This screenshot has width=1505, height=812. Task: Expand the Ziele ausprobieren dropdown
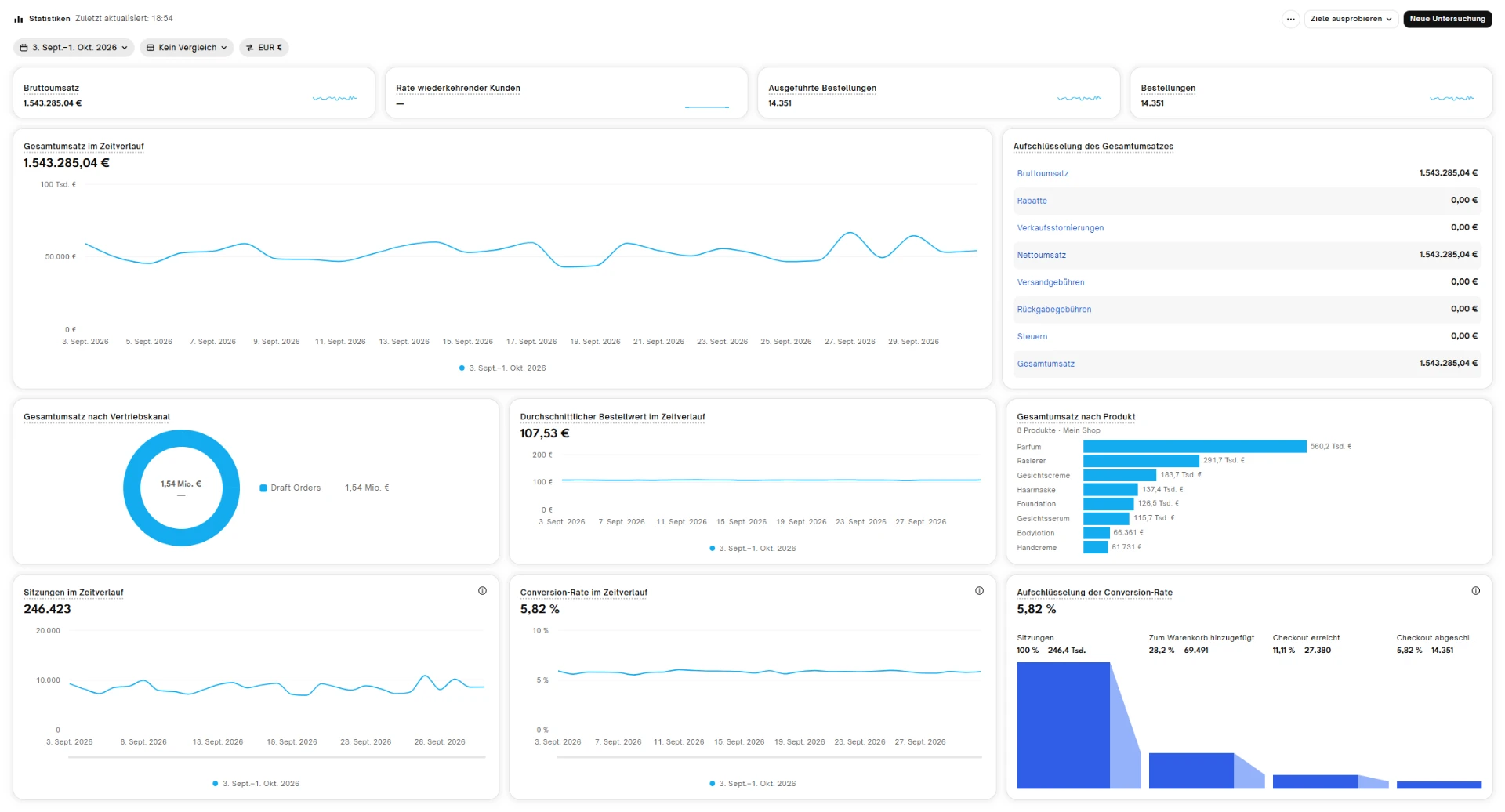[1351, 19]
